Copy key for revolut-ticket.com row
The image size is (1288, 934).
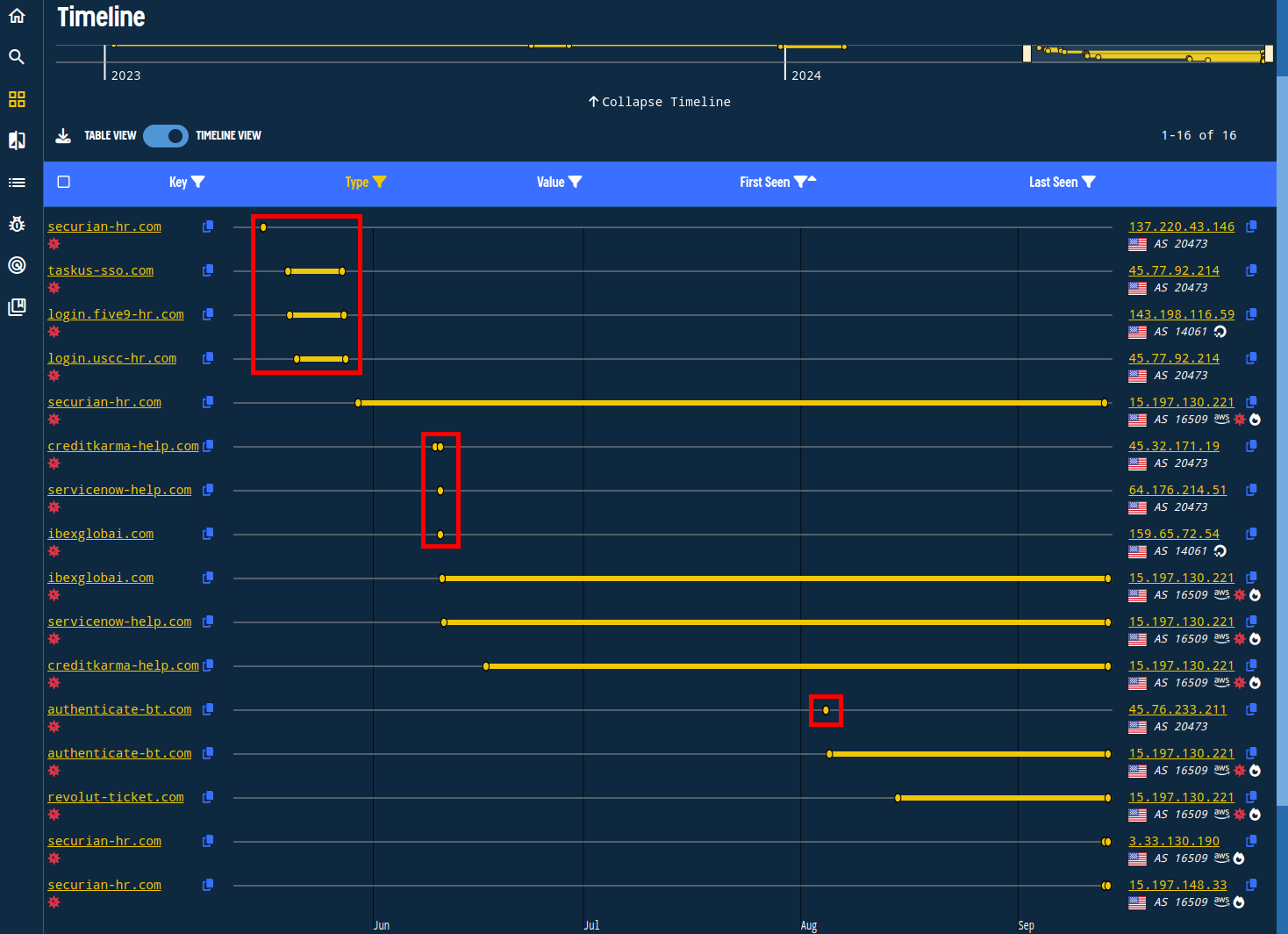coord(208,797)
